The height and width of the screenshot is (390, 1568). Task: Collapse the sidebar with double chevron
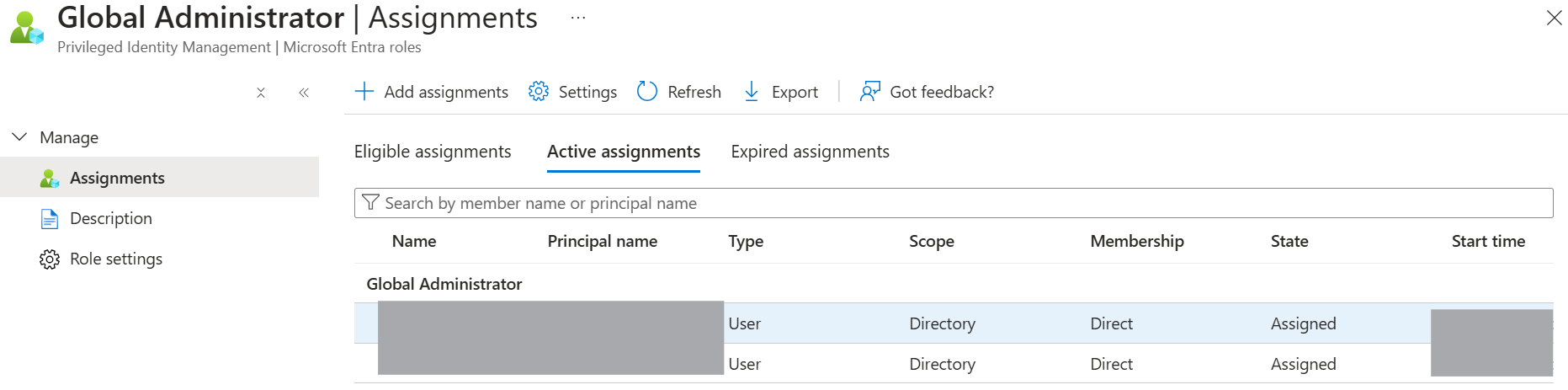pyautogui.click(x=304, y=93)
